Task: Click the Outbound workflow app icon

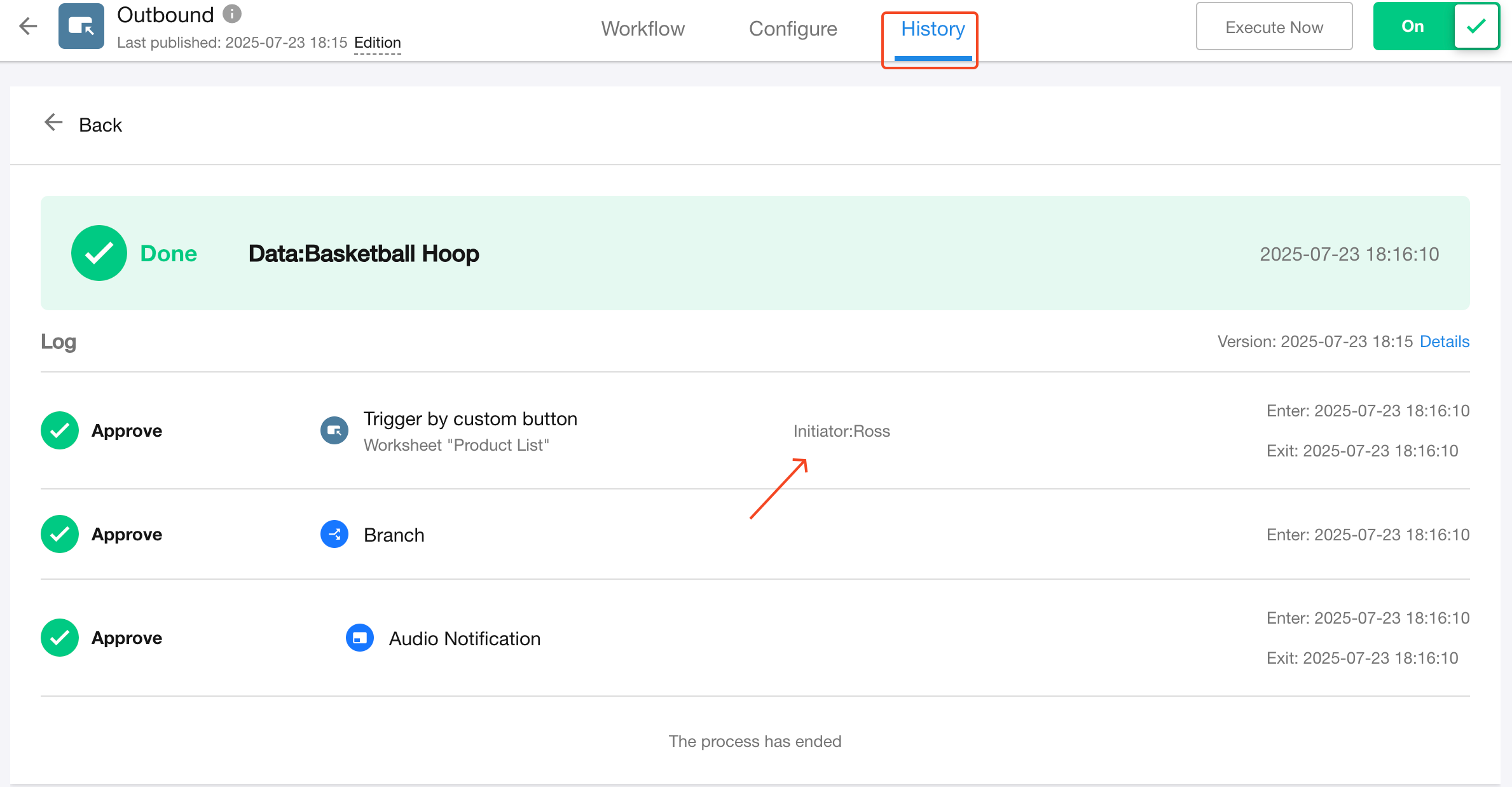Action: tap(81, 26)
